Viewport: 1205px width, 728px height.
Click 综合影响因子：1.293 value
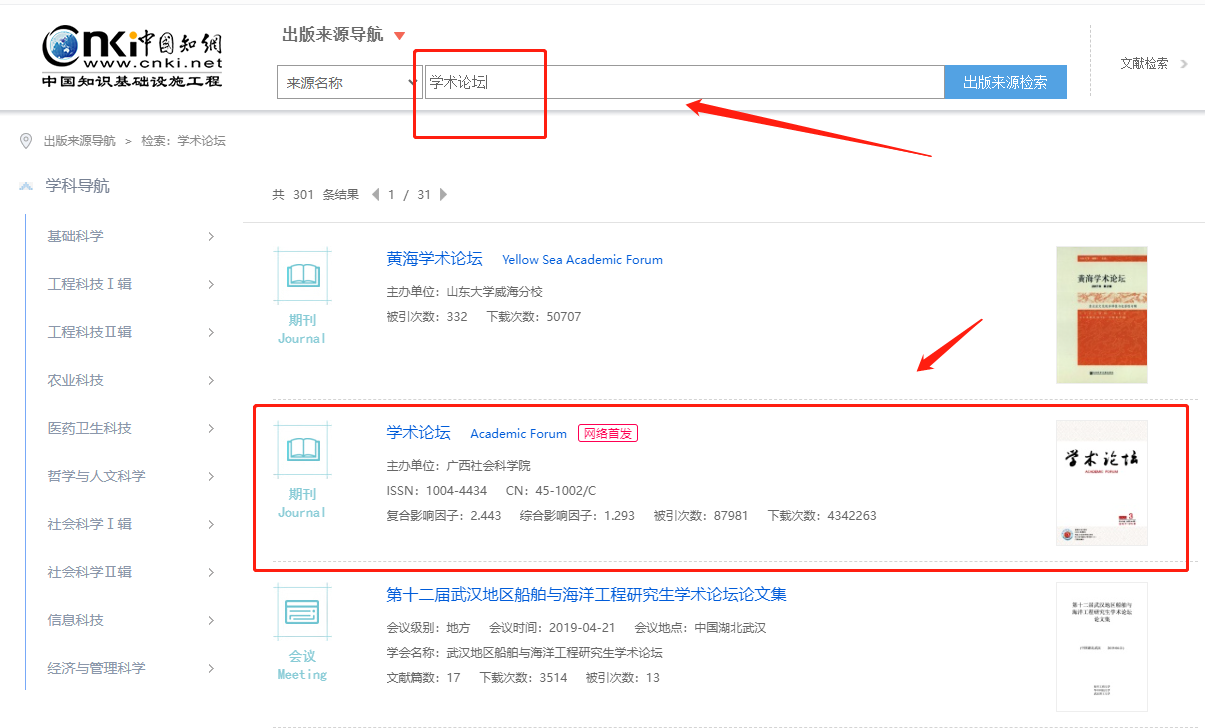[x=577, y=516]
